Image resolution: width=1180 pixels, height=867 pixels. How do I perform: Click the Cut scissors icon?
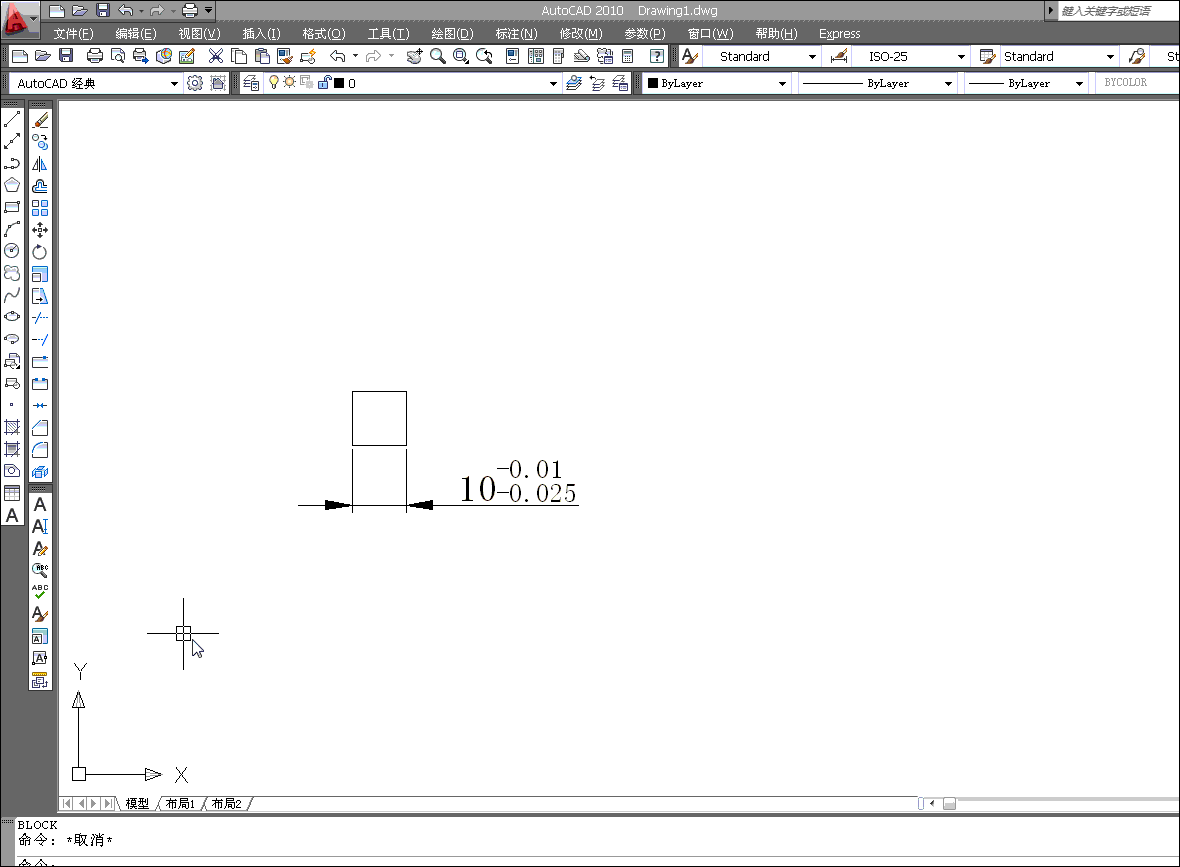tap(216, 56)
